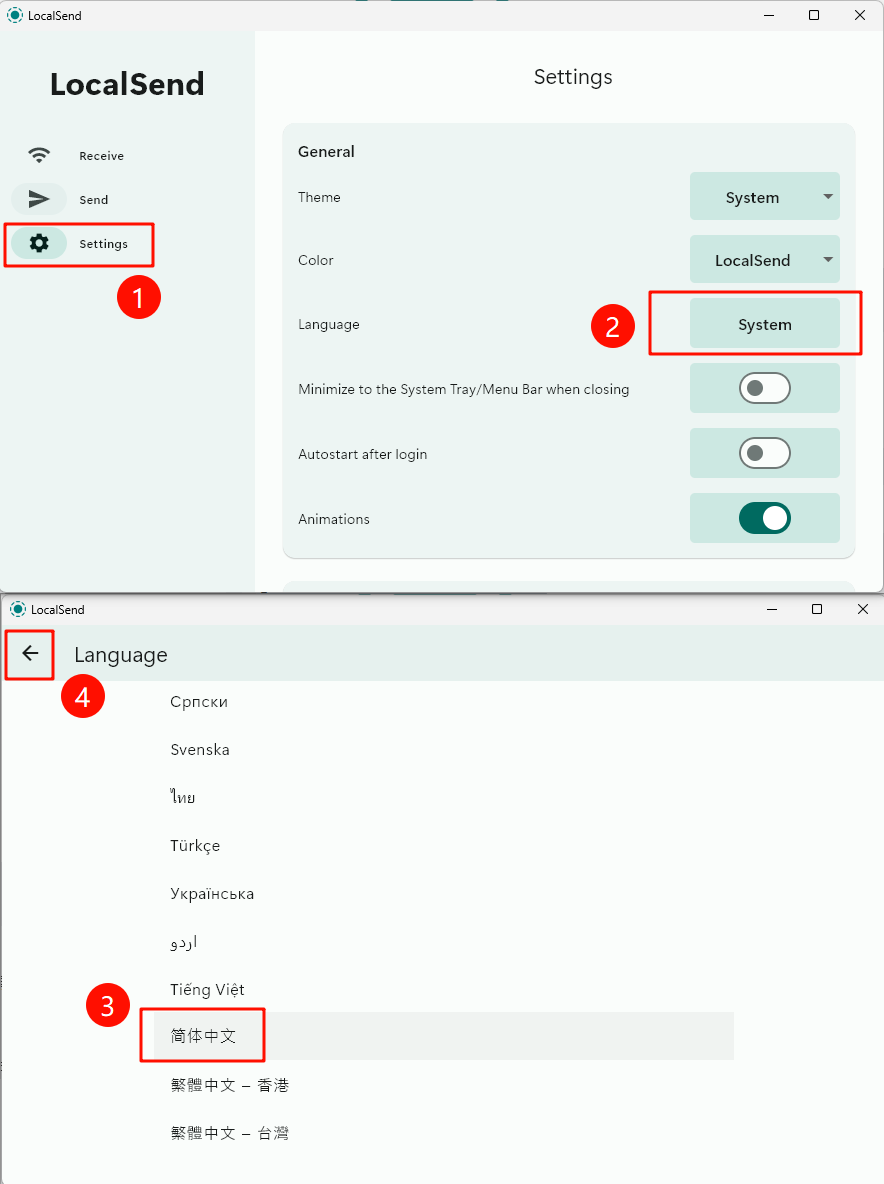Click the paper plane Send icon
The image size is (884, 1184).
39,199
